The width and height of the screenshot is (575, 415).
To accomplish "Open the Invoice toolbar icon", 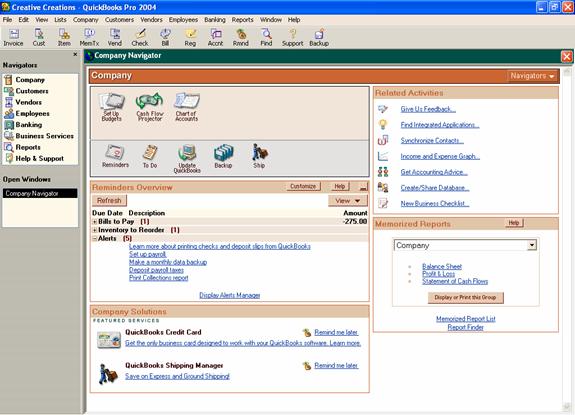I will click(x=13, y=37).
